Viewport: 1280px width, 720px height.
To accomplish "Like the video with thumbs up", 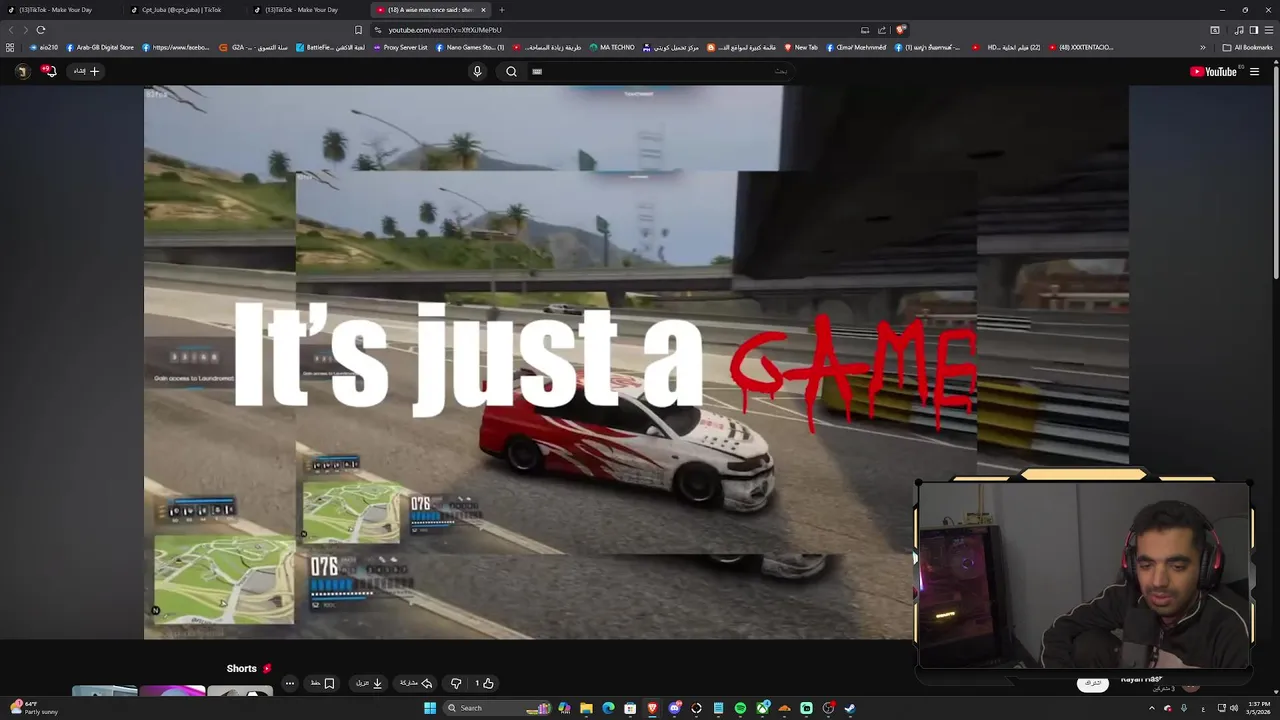I will point(484,683).
